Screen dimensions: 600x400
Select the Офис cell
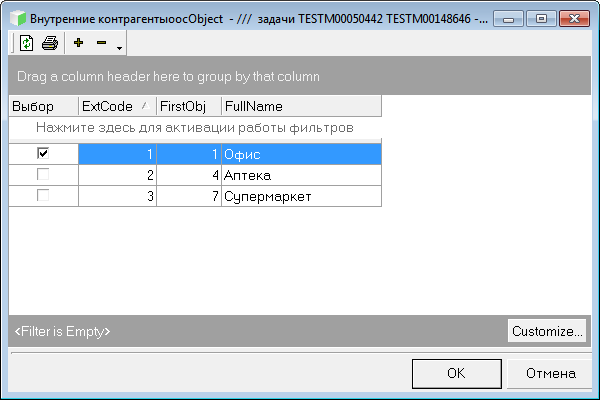(302, 154)
